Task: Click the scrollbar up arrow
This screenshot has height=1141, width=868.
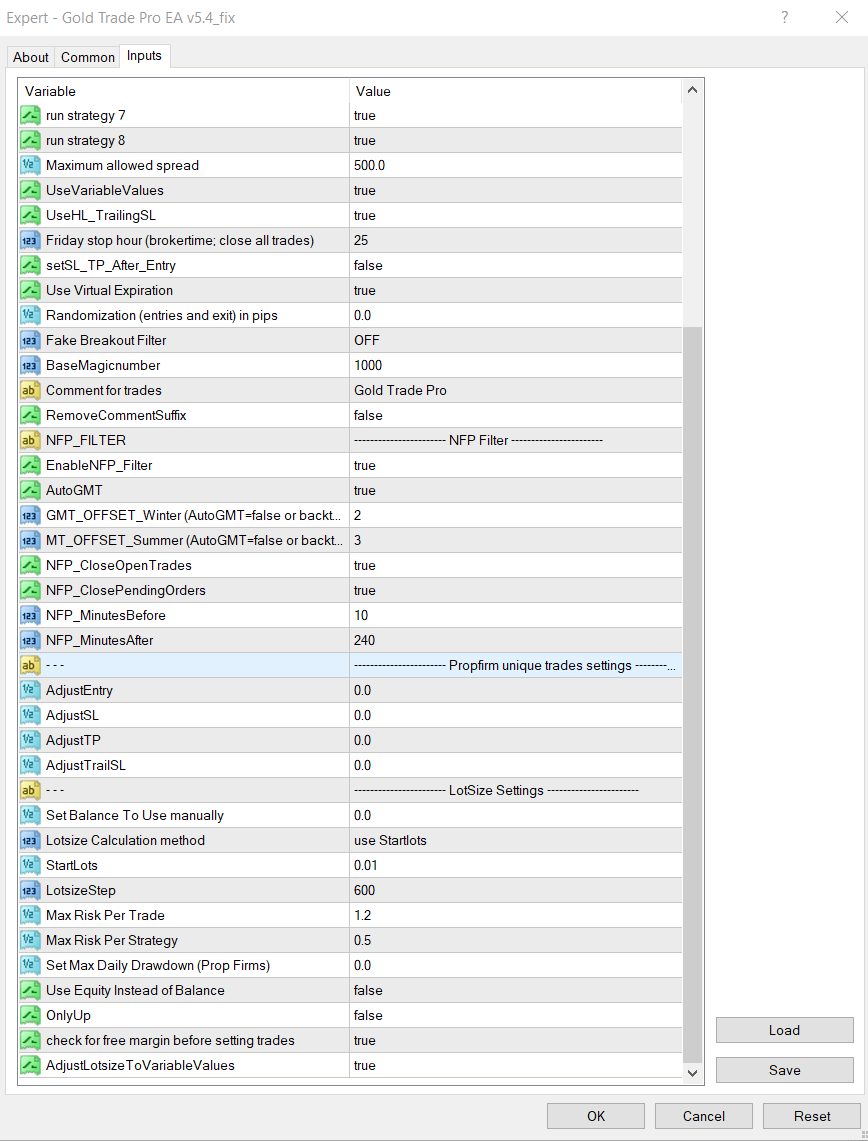Action: (692, 90)
